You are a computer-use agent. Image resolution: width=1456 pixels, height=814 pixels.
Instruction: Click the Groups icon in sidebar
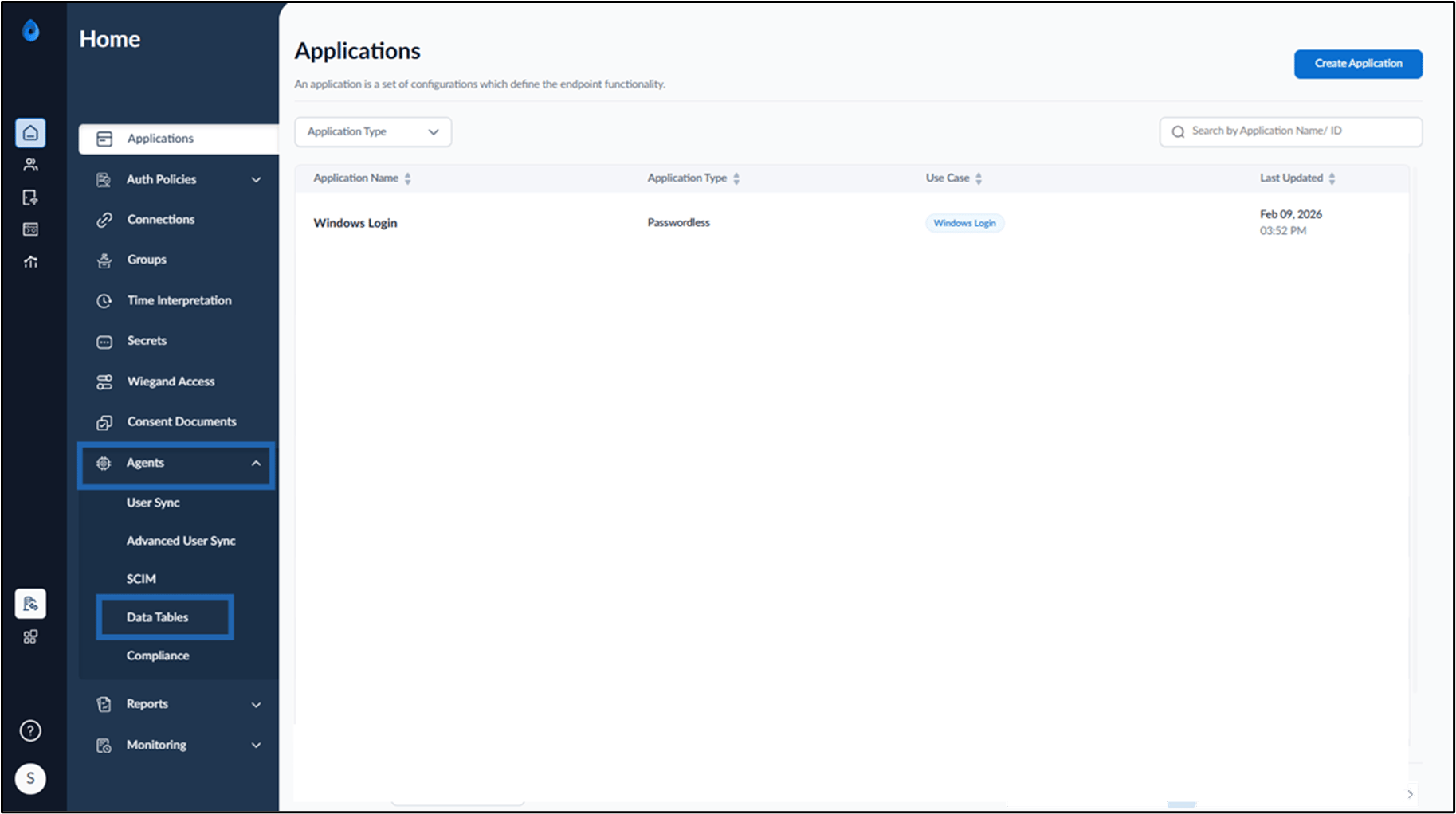(x=104, y=260)
